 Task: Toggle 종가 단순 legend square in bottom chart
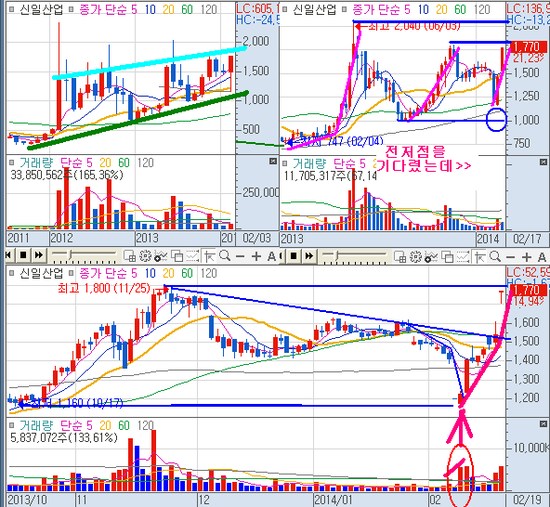point(71,273)
